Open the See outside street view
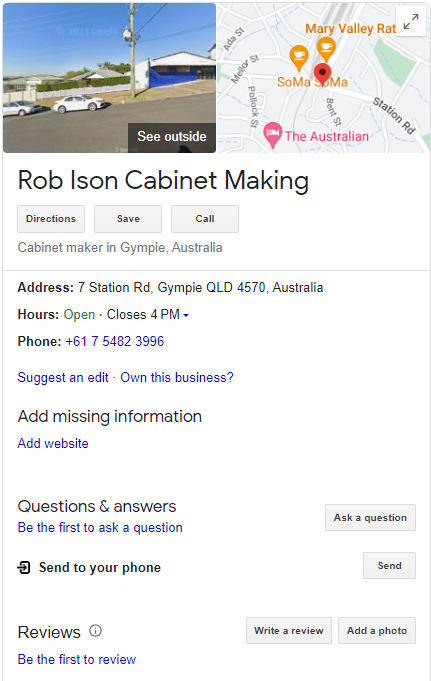 [172, 137]
